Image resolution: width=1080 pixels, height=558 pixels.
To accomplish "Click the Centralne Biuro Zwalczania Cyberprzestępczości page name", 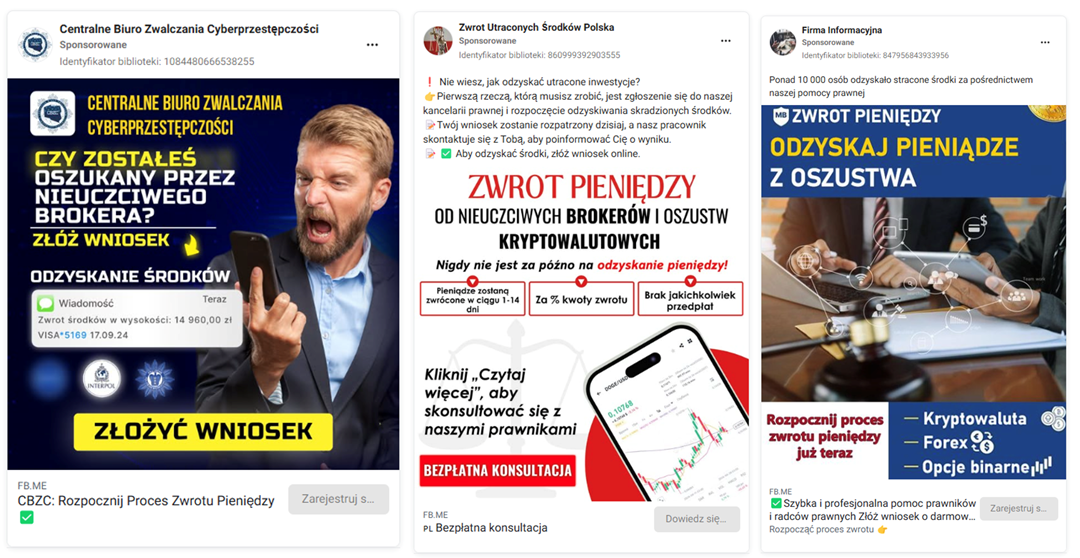I will pos(189,29).
